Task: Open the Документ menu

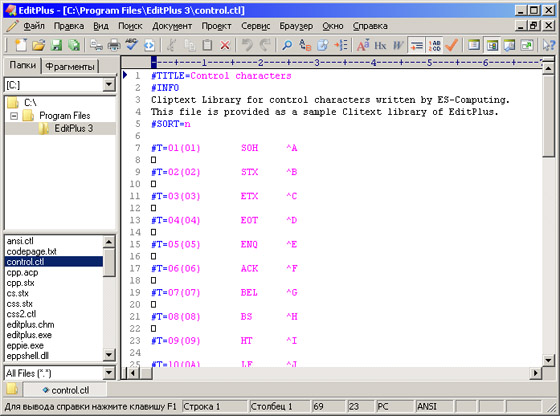Action: (172, 26)
